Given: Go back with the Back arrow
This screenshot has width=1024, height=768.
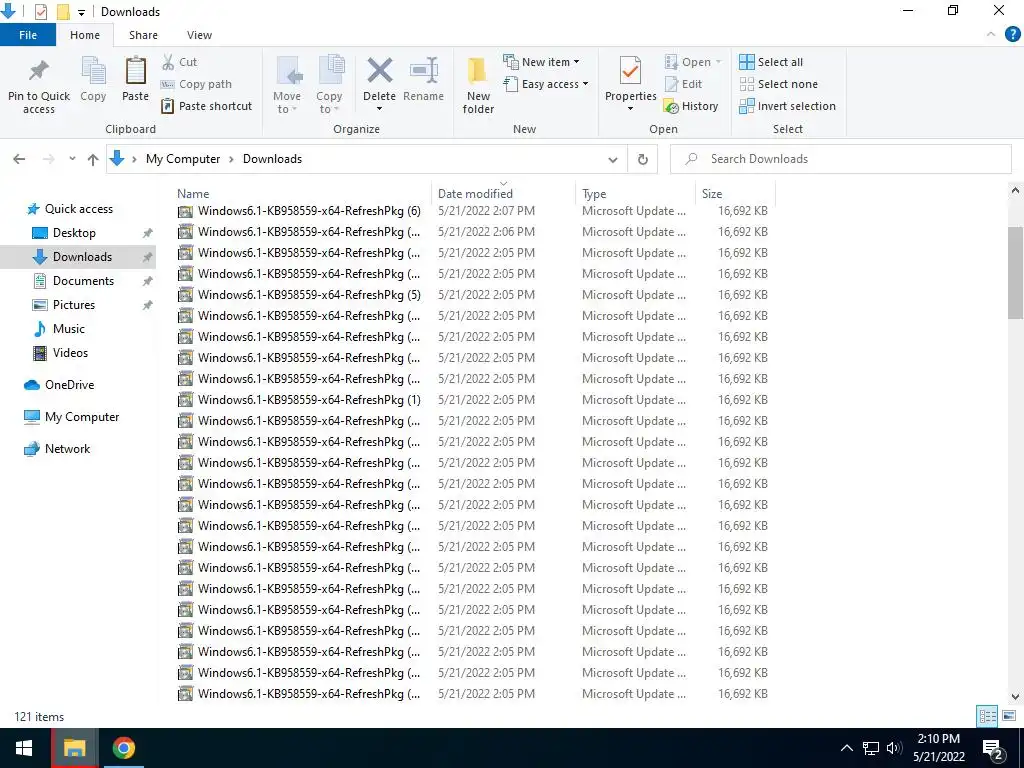Looking at the screenshot, I should pos(19,159).
